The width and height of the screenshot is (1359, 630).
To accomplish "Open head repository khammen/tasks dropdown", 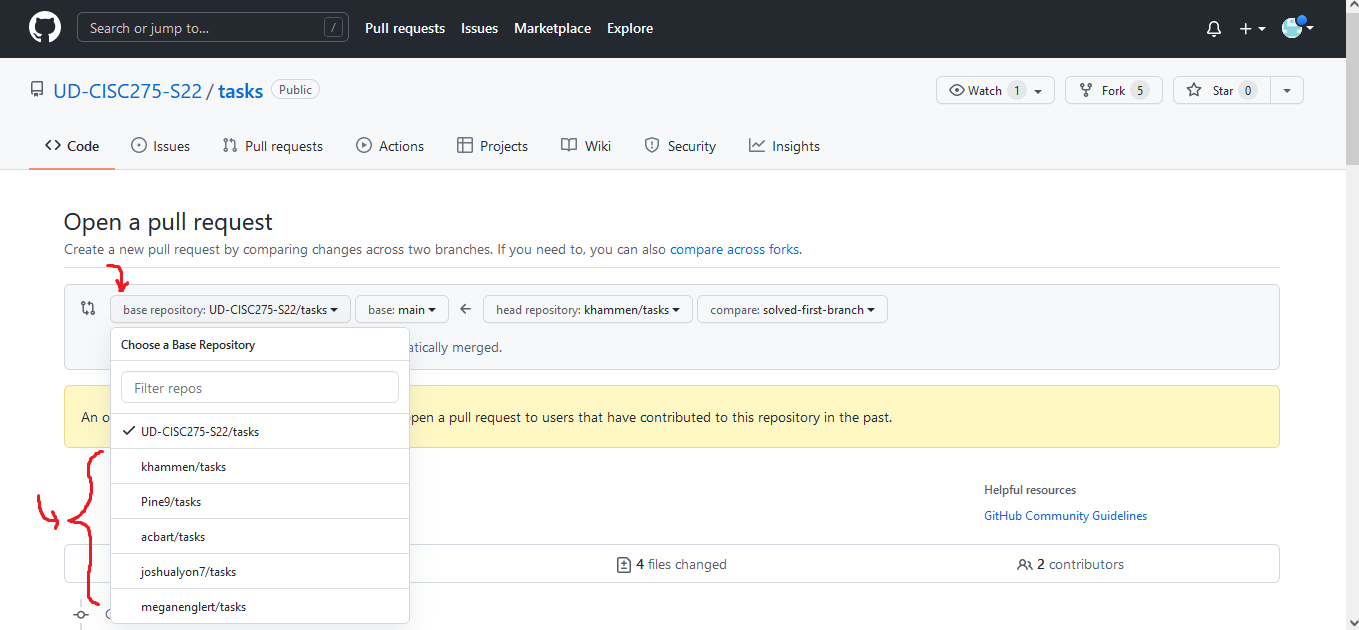I will coord(588,310).
